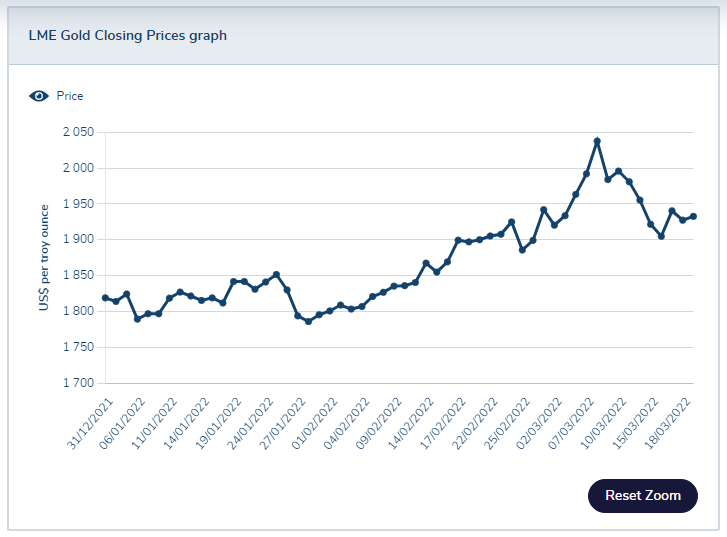The height and width of the screenshot is (537, 727).
Task: Click the 2 000 price axis label
Action: coord(76,168)
